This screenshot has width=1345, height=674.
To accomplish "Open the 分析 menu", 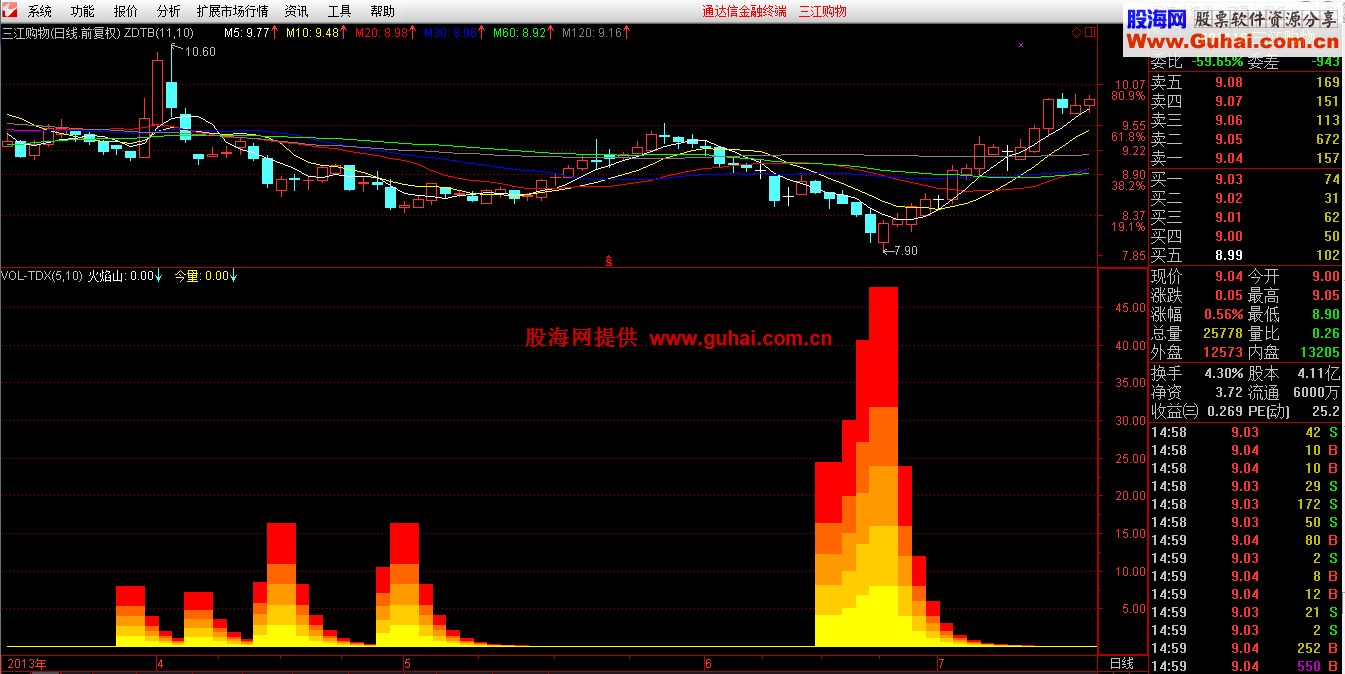I will [169, 11].
